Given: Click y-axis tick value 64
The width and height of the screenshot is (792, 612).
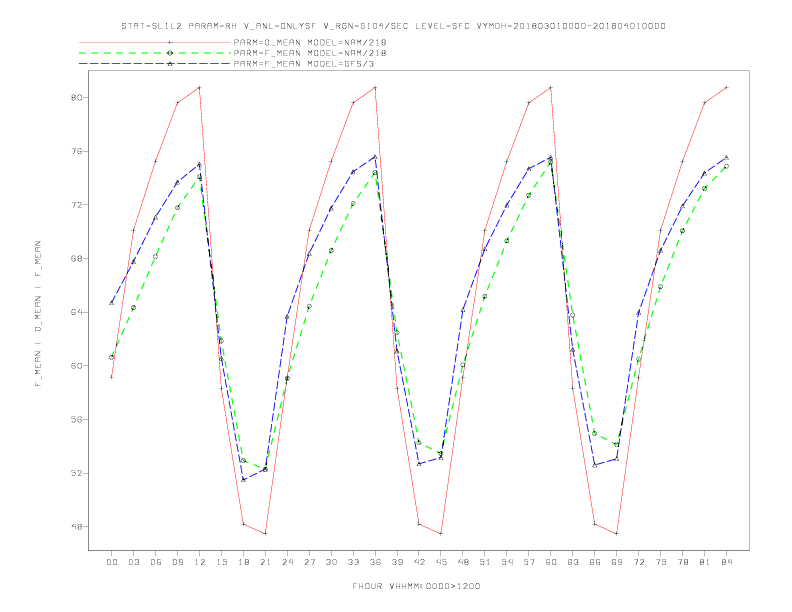Looking at the screenshot, I should pos(76,312).
